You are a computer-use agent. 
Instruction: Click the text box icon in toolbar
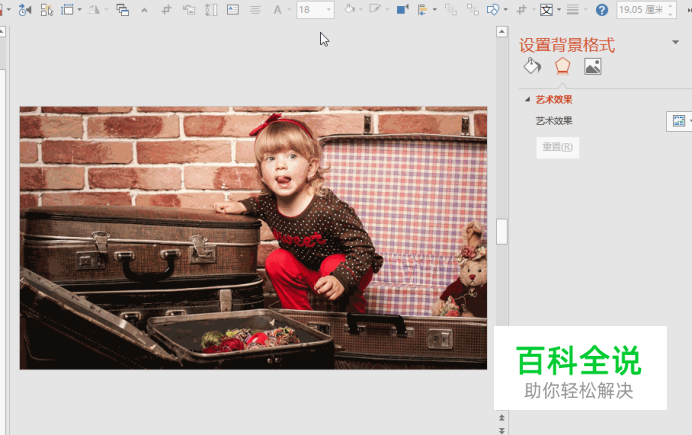pyautogui.click(x=233, y=10)
